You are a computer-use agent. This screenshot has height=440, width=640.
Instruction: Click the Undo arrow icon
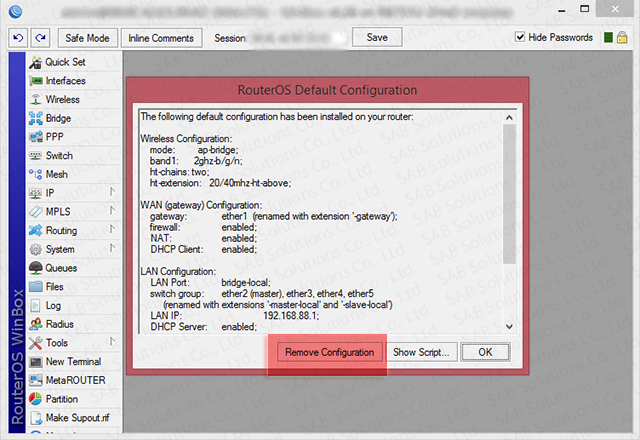pyautogui.click(x=18, y=38)
